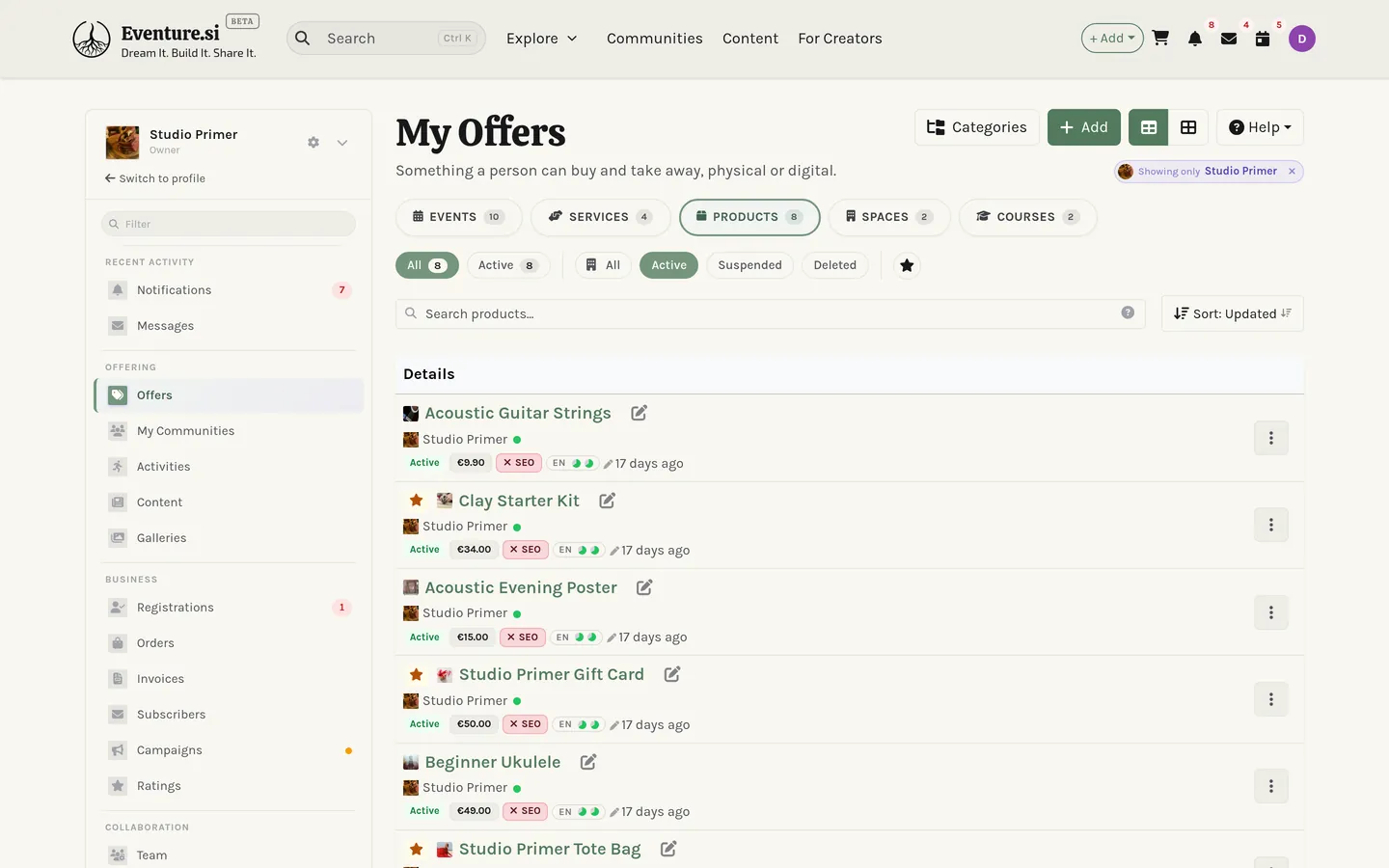
Task: Click the Categories button
Action: (976, 127)
